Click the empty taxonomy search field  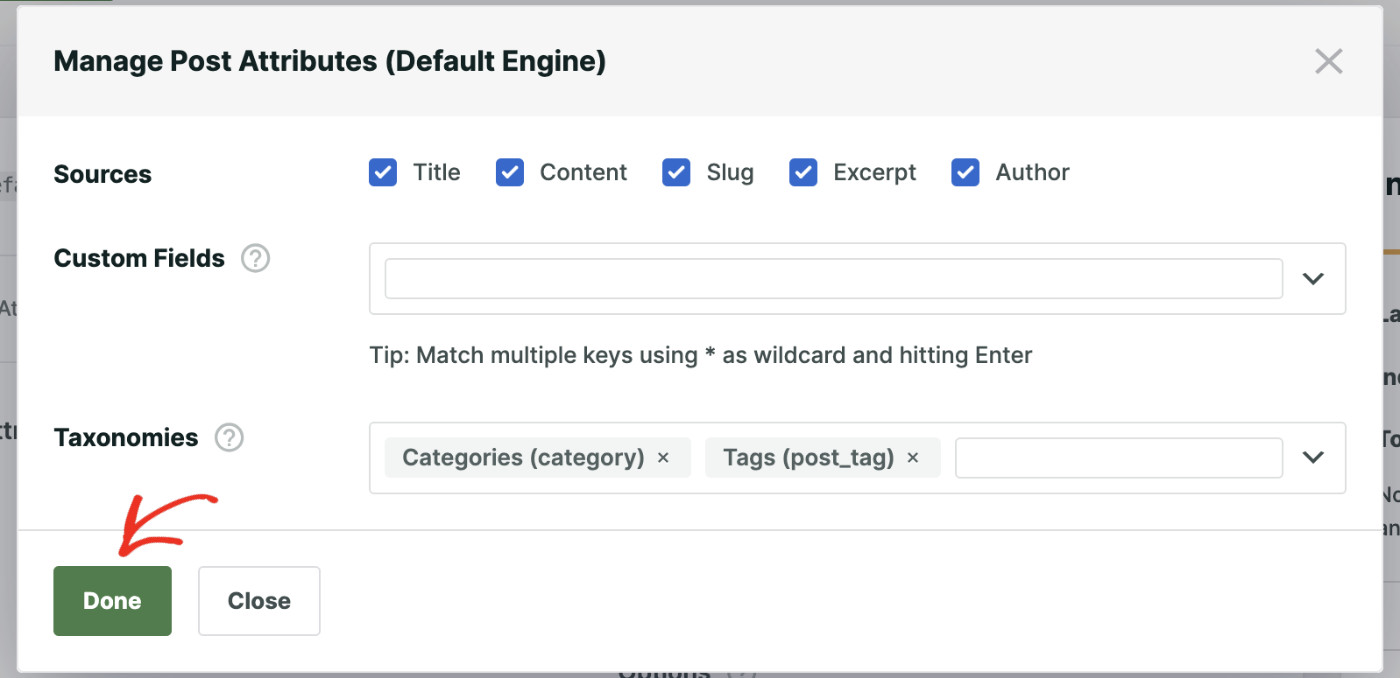[x=1117, y=457]
